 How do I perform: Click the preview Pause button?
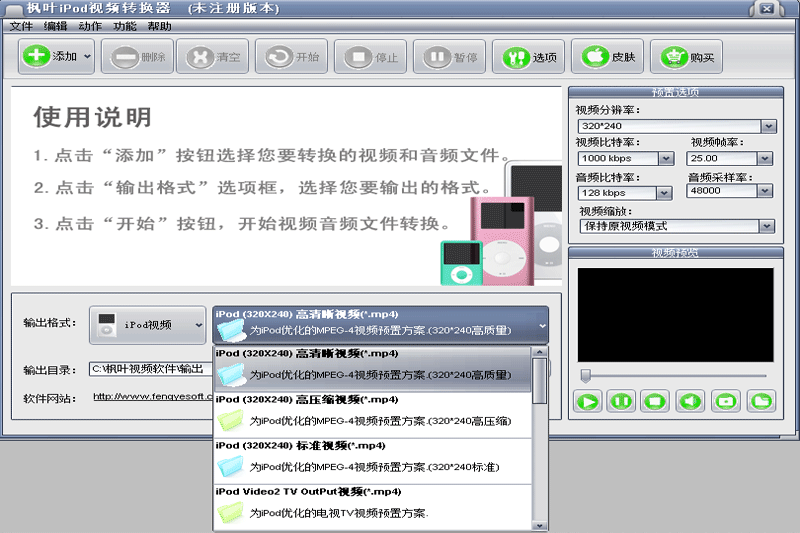click(621, 401)
